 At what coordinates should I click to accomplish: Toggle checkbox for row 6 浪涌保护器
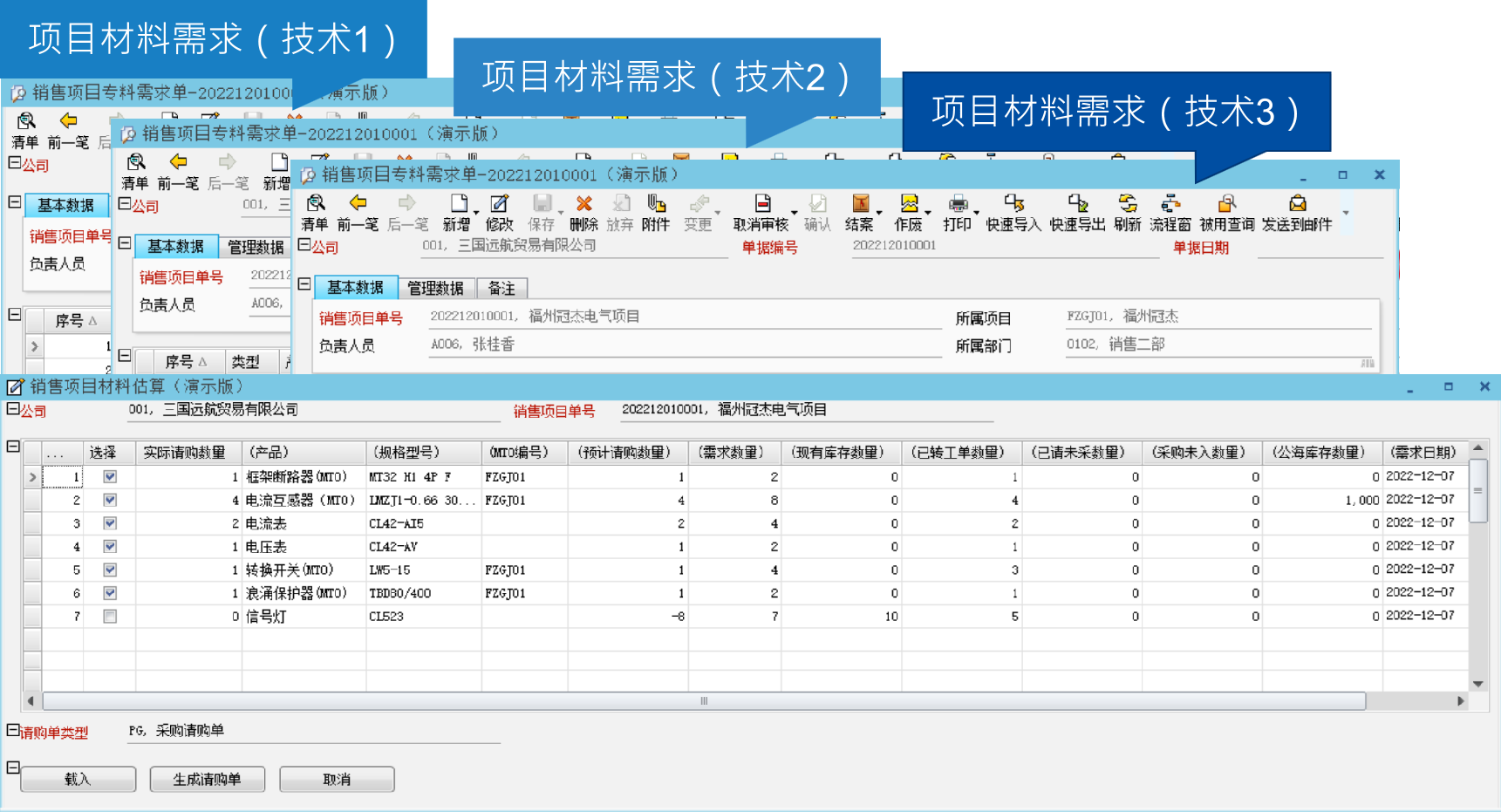tap(110, 593)
